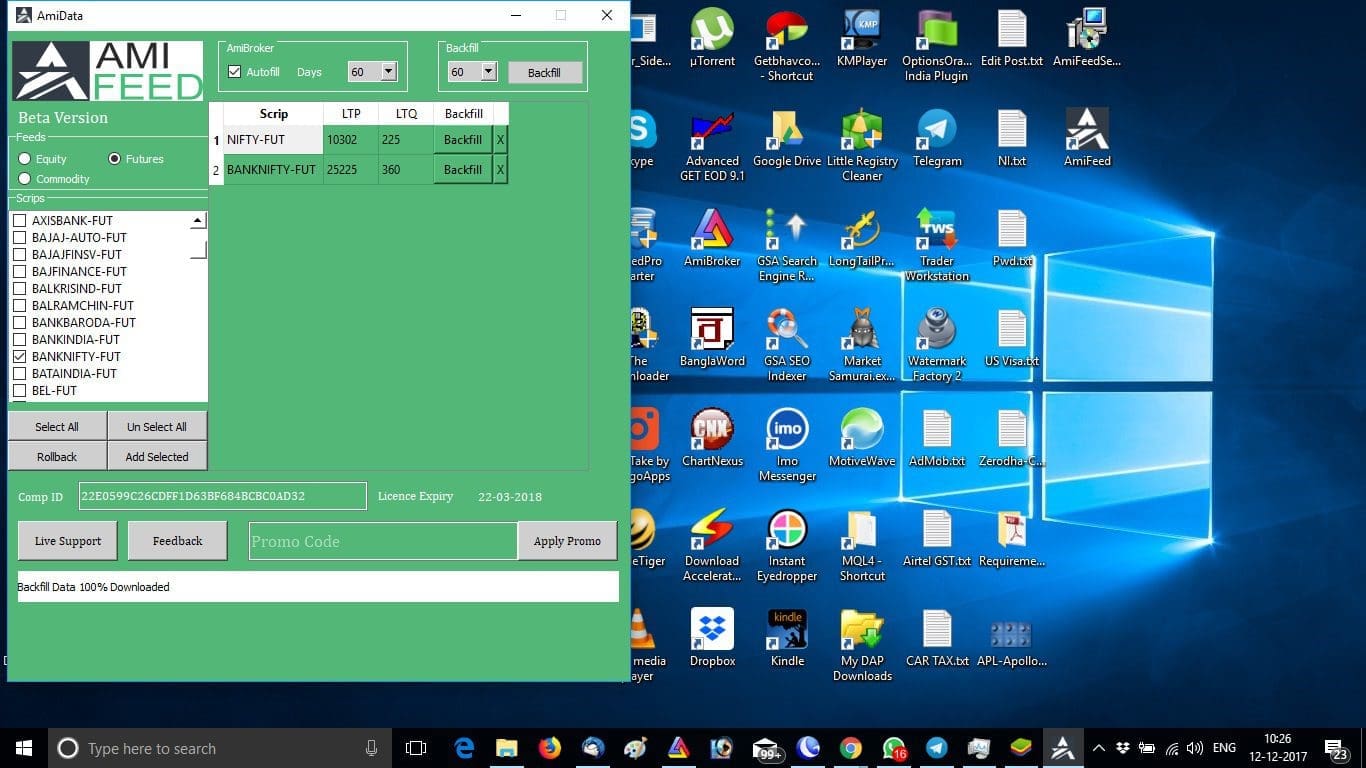Uncheck the BANKNIFTY-FUT scrip checkbox
This screenshot has height=768, width=1366.
19,357
